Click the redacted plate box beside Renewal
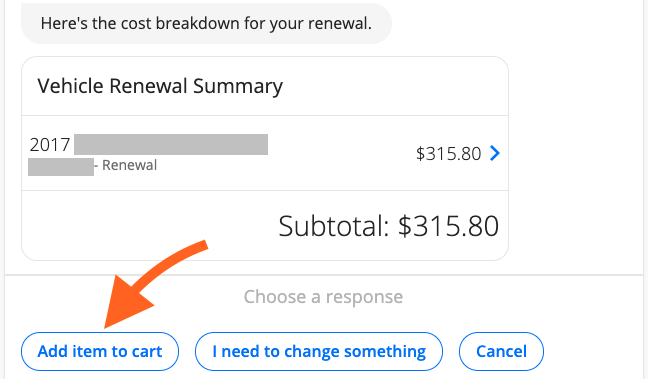Image resolution: width=648 pixels, height=379 pixels. tap(61, 167)
